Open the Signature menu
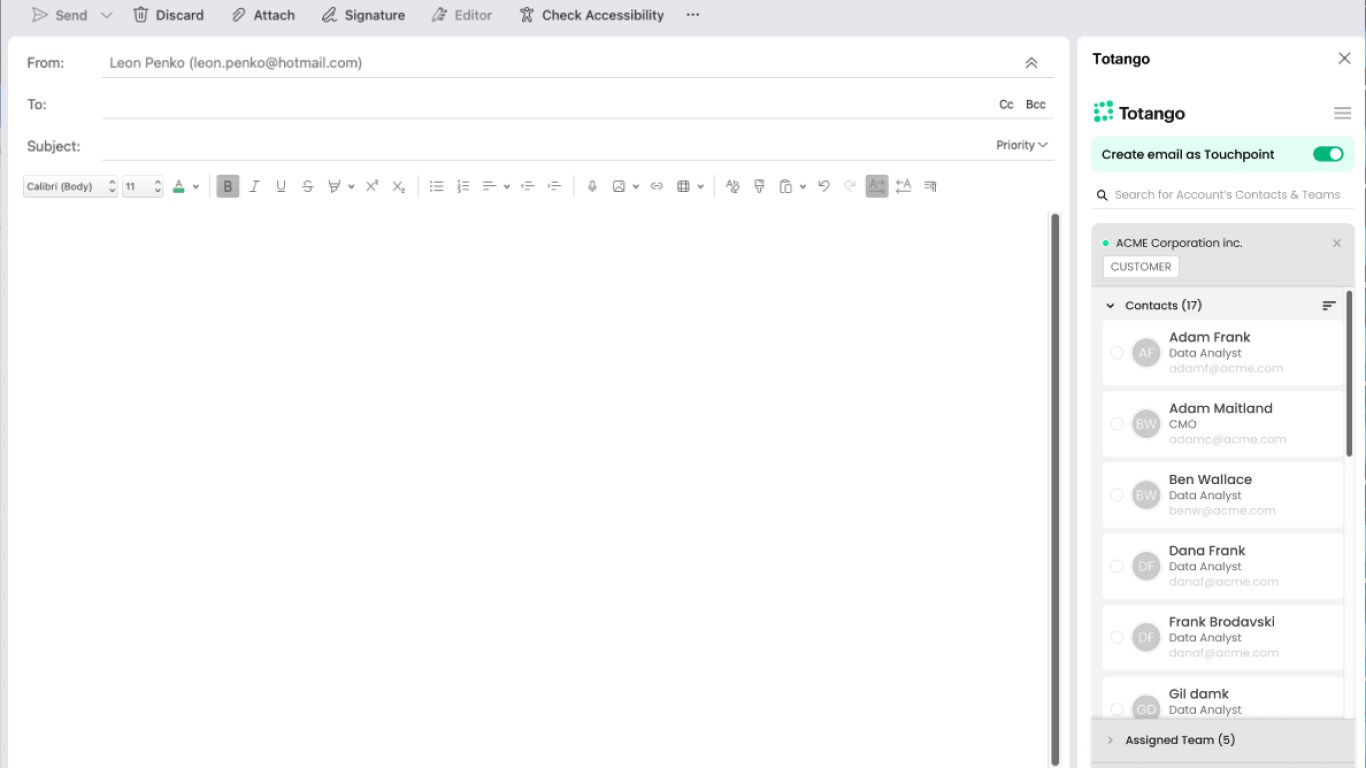This screenshot has width=1366, height=768. 363,15
